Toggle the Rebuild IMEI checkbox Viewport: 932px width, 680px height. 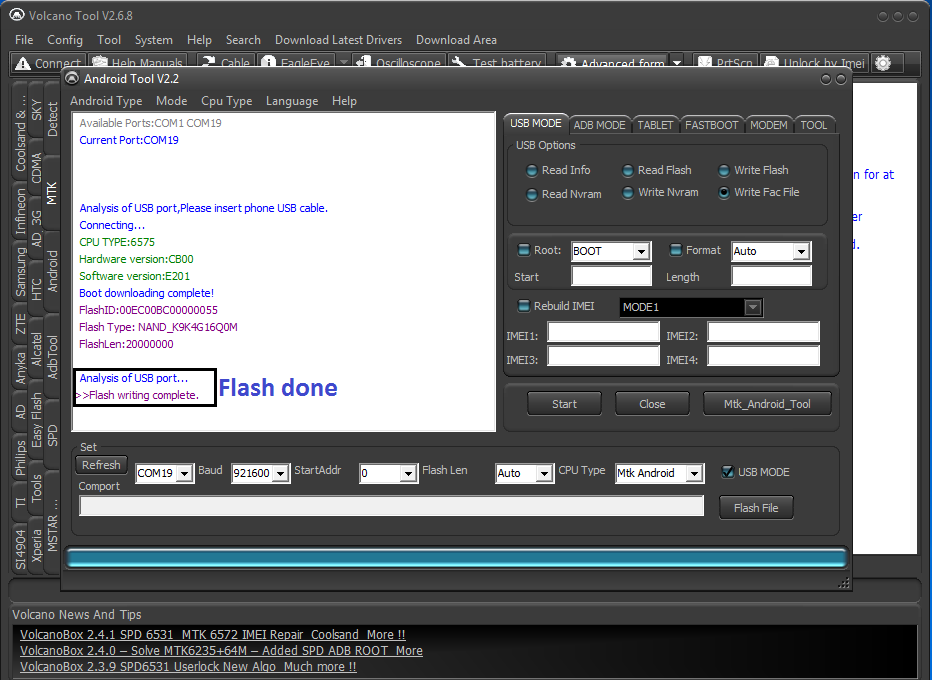pyautogui.click(x=524, y=306)
